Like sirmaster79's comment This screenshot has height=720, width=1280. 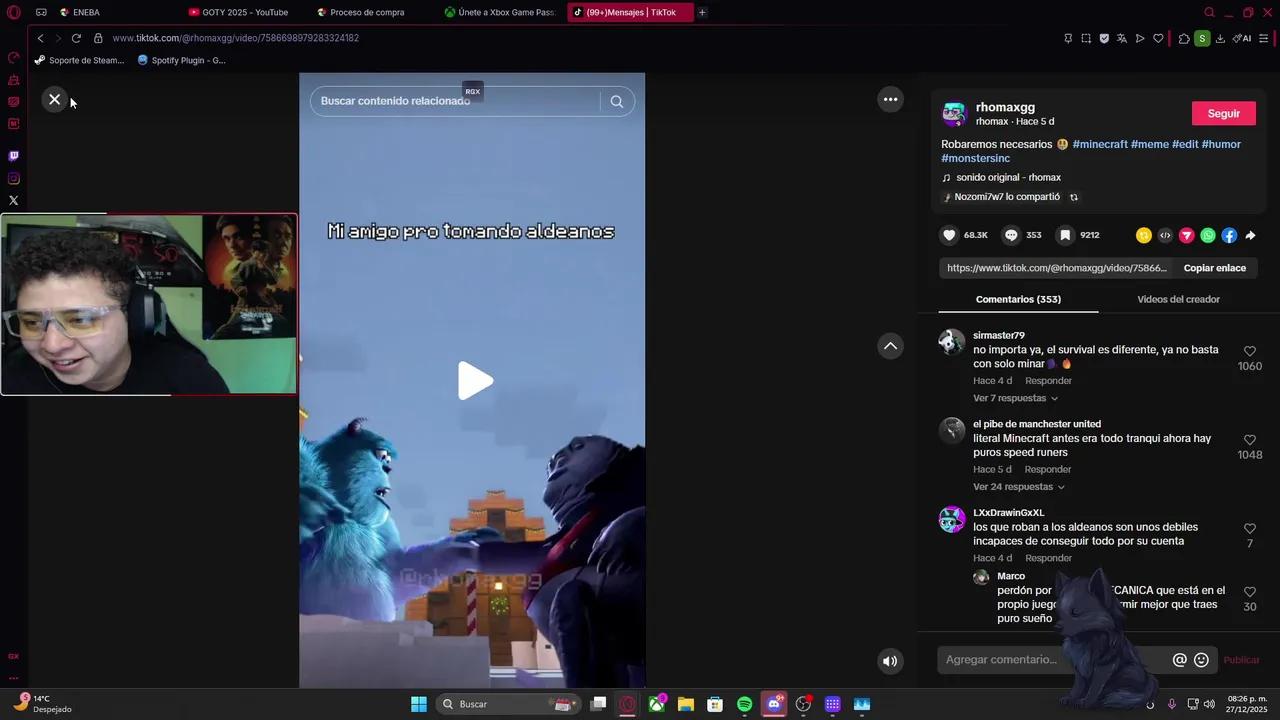click(1249, 351)
